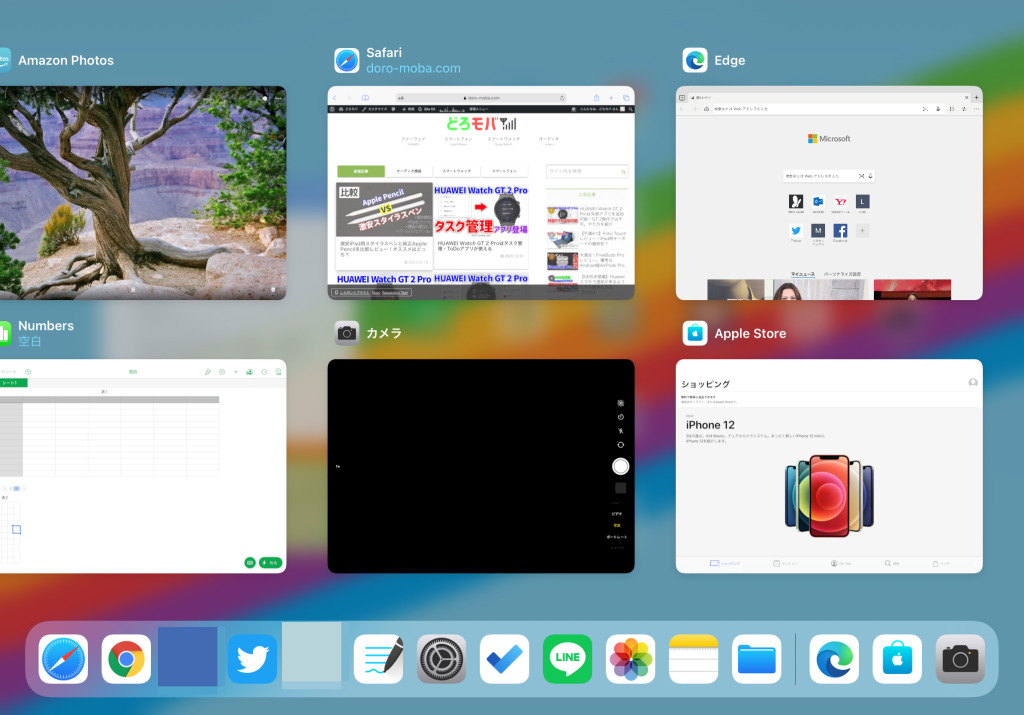This screenshot has width=1024, height=715.
Task: Open the blue checkmark to-do app
Action: [504, 659]
